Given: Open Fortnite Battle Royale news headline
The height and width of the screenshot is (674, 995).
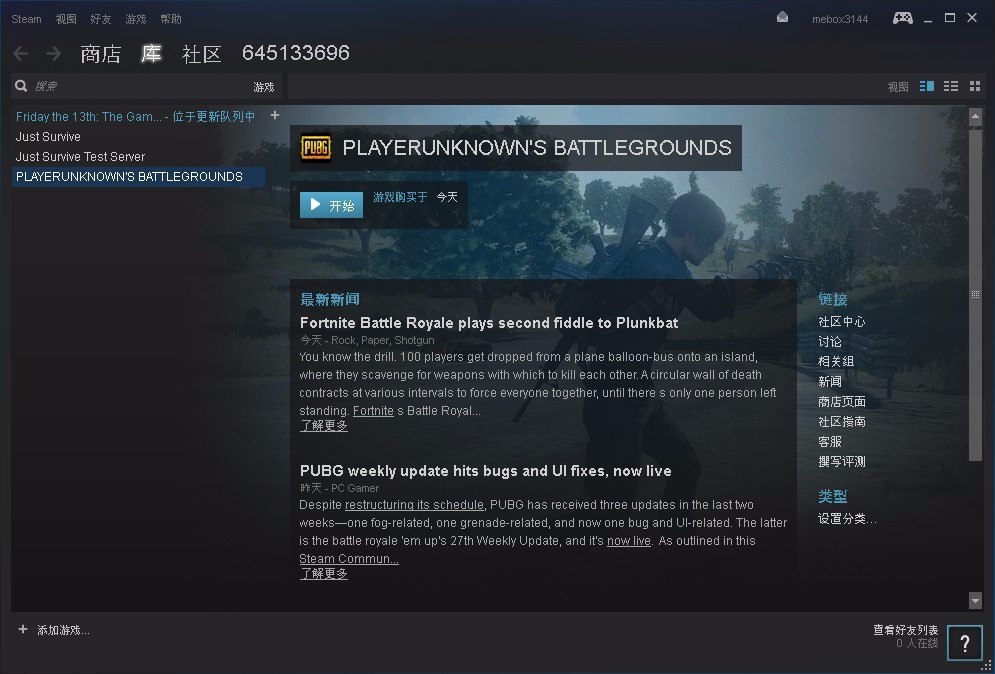Looking at the screenshot, I should [x=489, y=322].
